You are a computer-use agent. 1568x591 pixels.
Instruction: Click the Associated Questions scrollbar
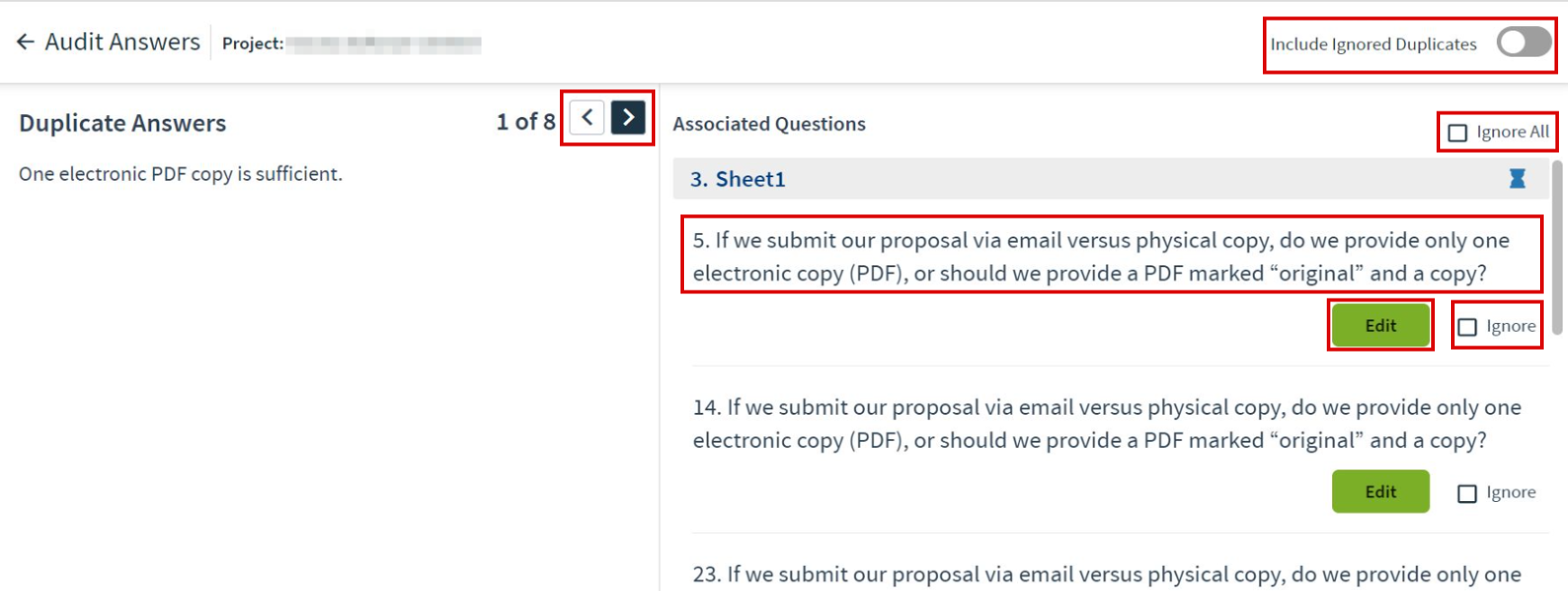pyautogui.click(x=1558, y=247)
